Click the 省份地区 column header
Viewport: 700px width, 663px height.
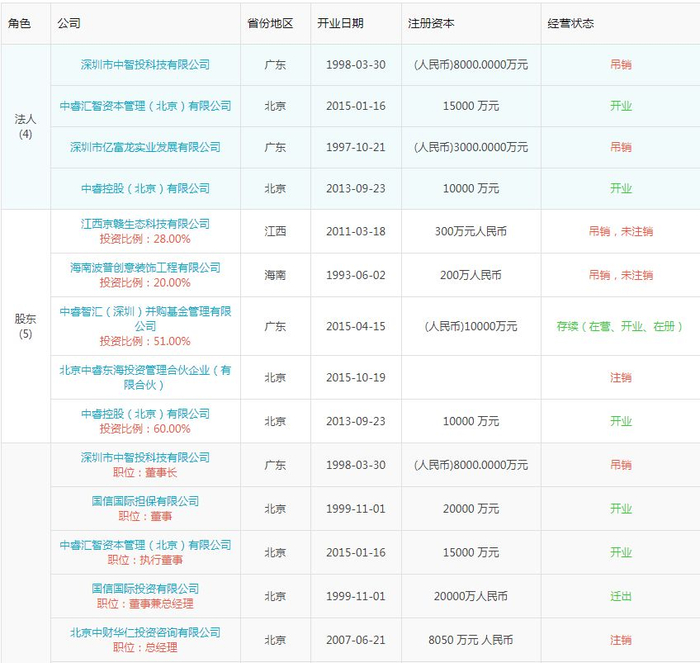pos(270,23)
